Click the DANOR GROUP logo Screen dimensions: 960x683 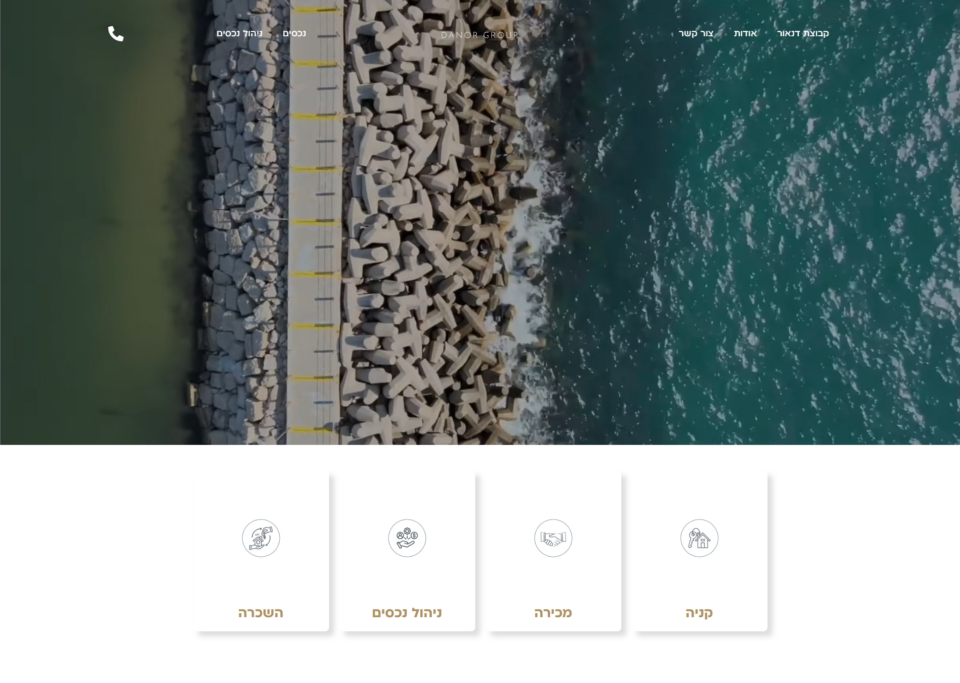pyautogui.click(x=480, y=35)
